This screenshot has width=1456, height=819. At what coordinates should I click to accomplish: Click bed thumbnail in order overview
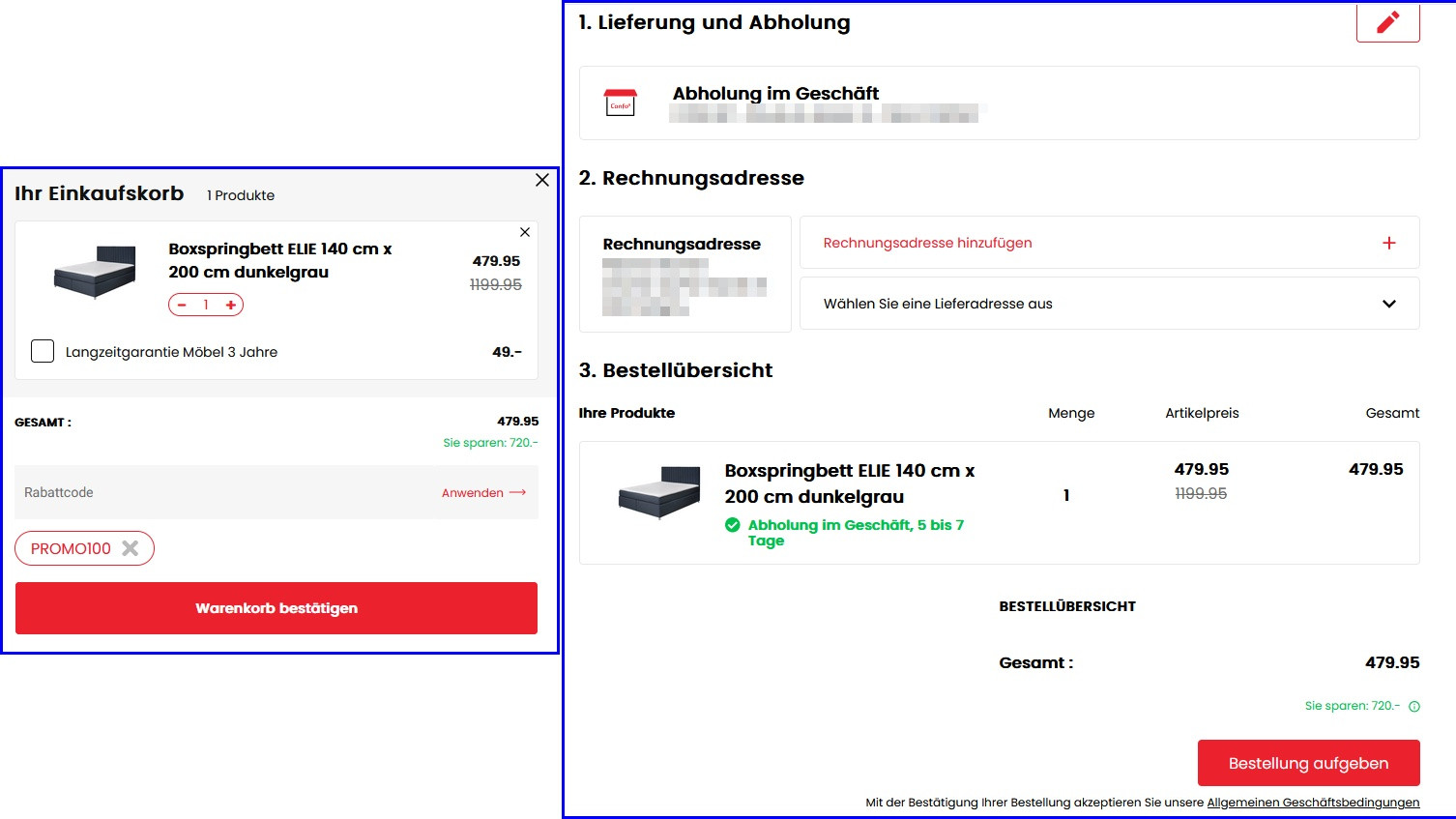[x=659, y=493]
